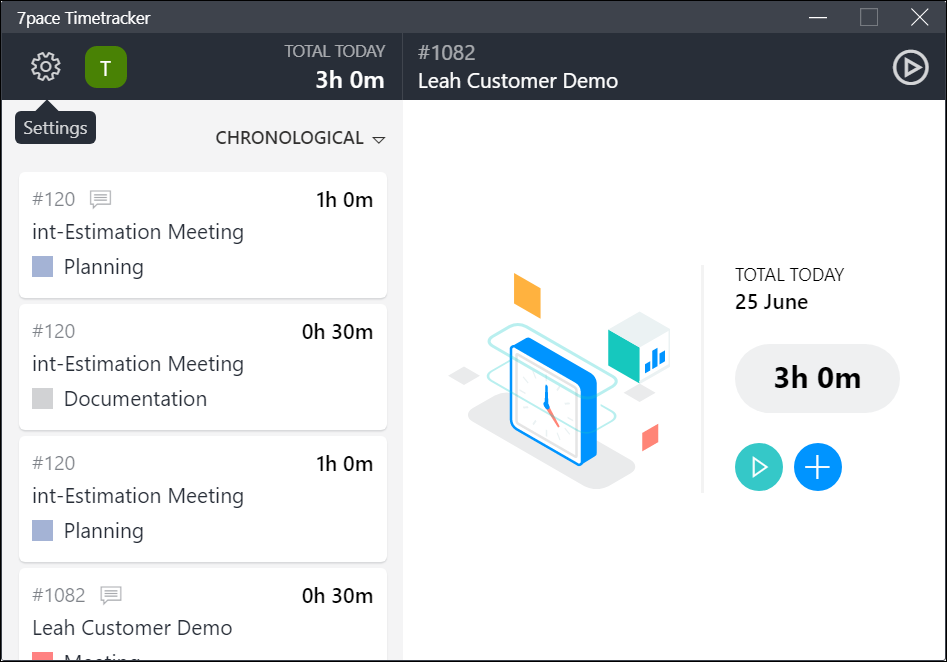Viewport: 947px width, 662px height.
Task: Minimize the 7pace Timetracker window
Action: click(x=818, y=18)
